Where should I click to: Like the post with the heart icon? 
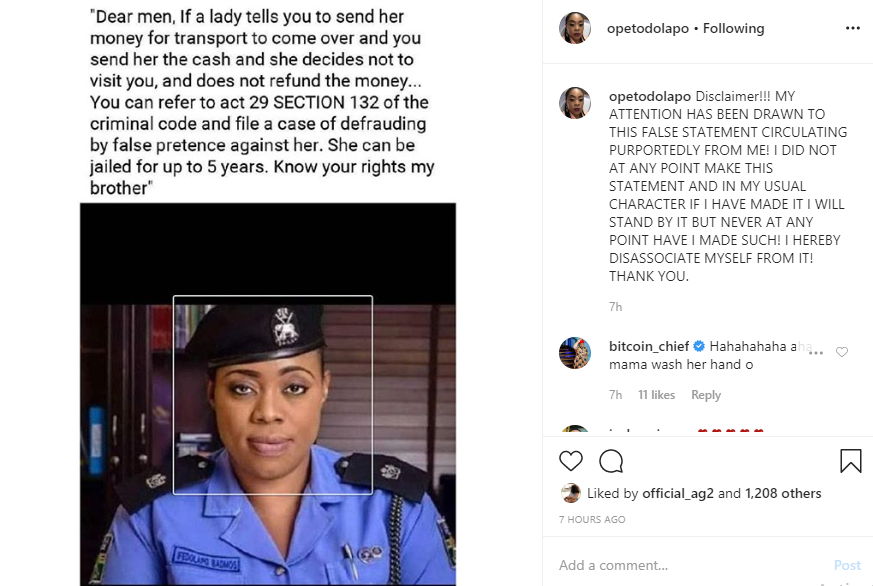(x=571, y=461)
